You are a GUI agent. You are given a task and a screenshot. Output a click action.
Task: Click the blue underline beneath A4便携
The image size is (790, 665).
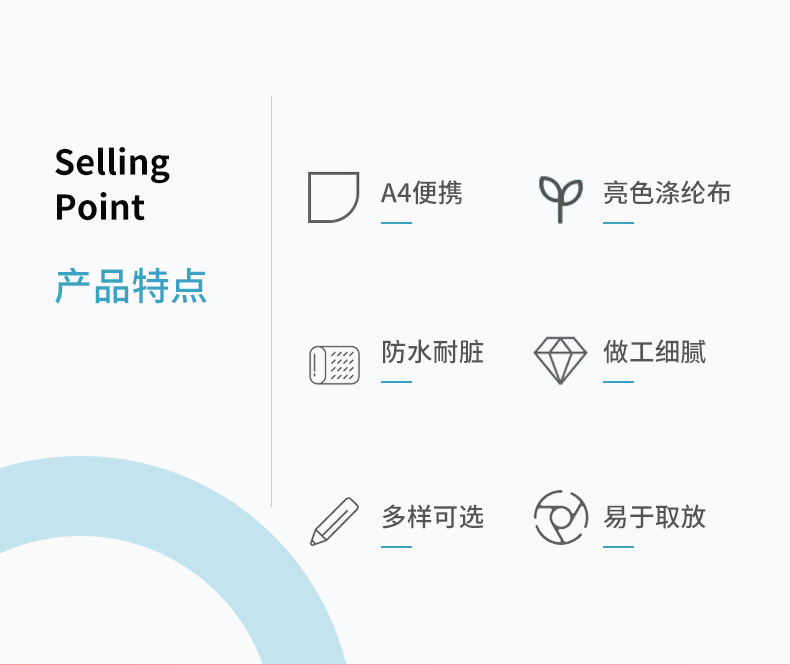click(x=396, y=223)
